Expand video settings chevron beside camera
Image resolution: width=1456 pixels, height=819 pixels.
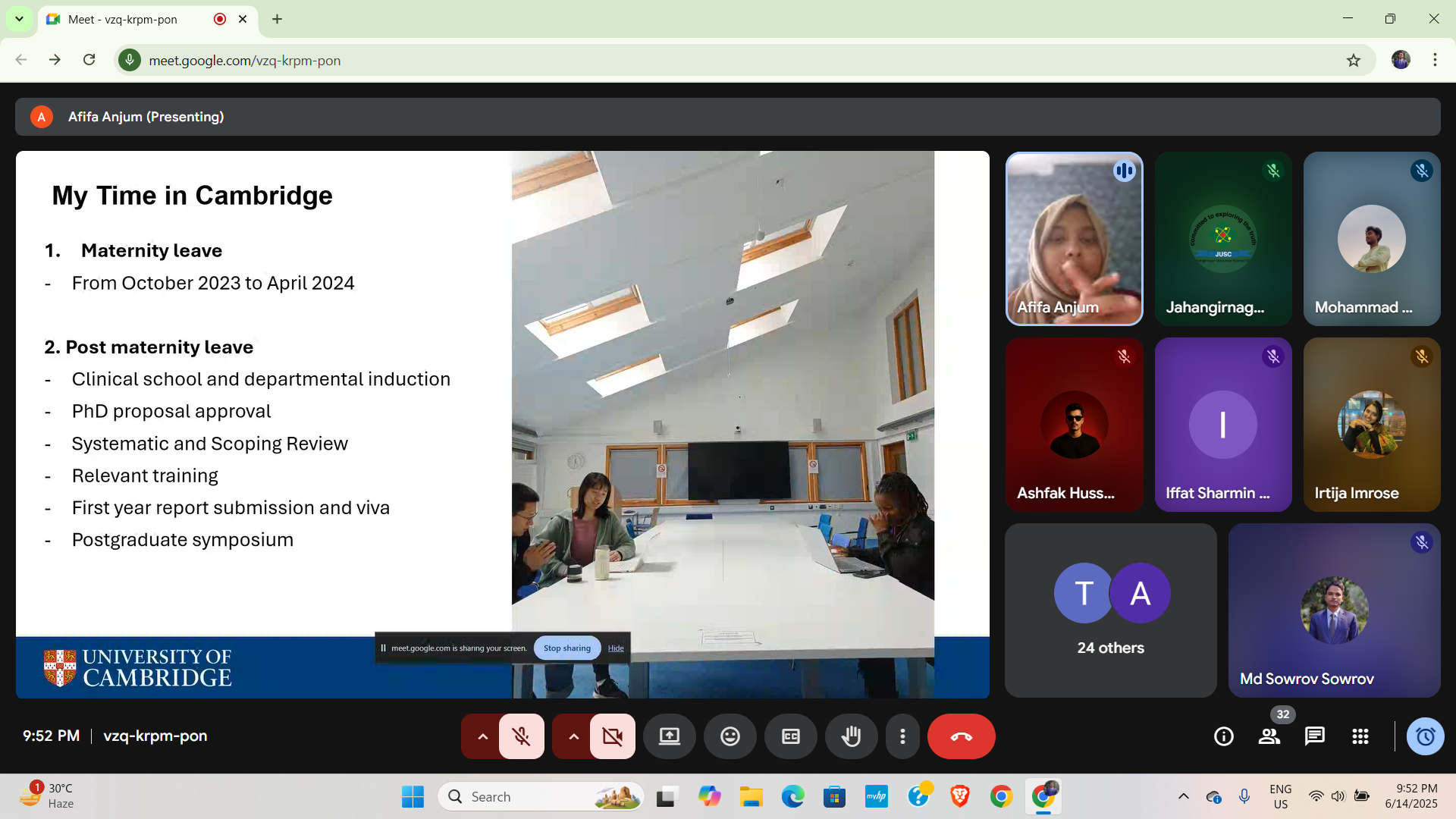click(573, 736)
